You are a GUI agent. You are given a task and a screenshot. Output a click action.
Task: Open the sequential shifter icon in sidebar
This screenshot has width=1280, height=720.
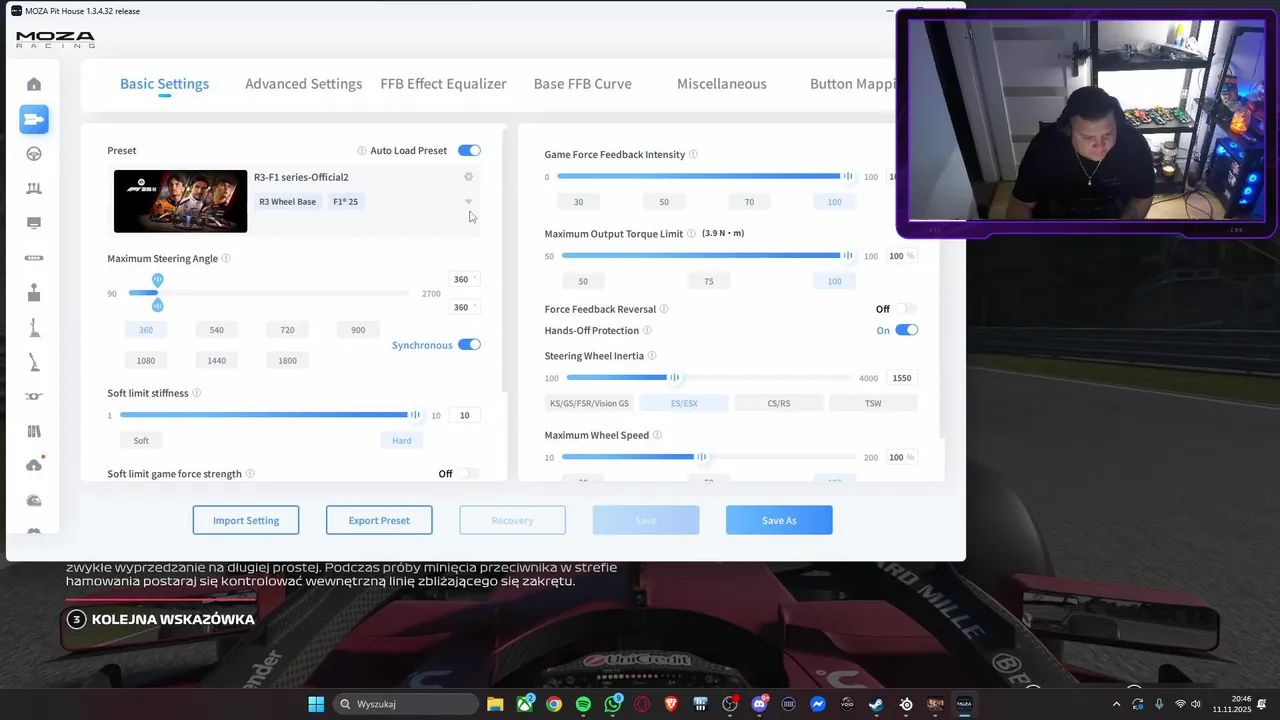34,327
